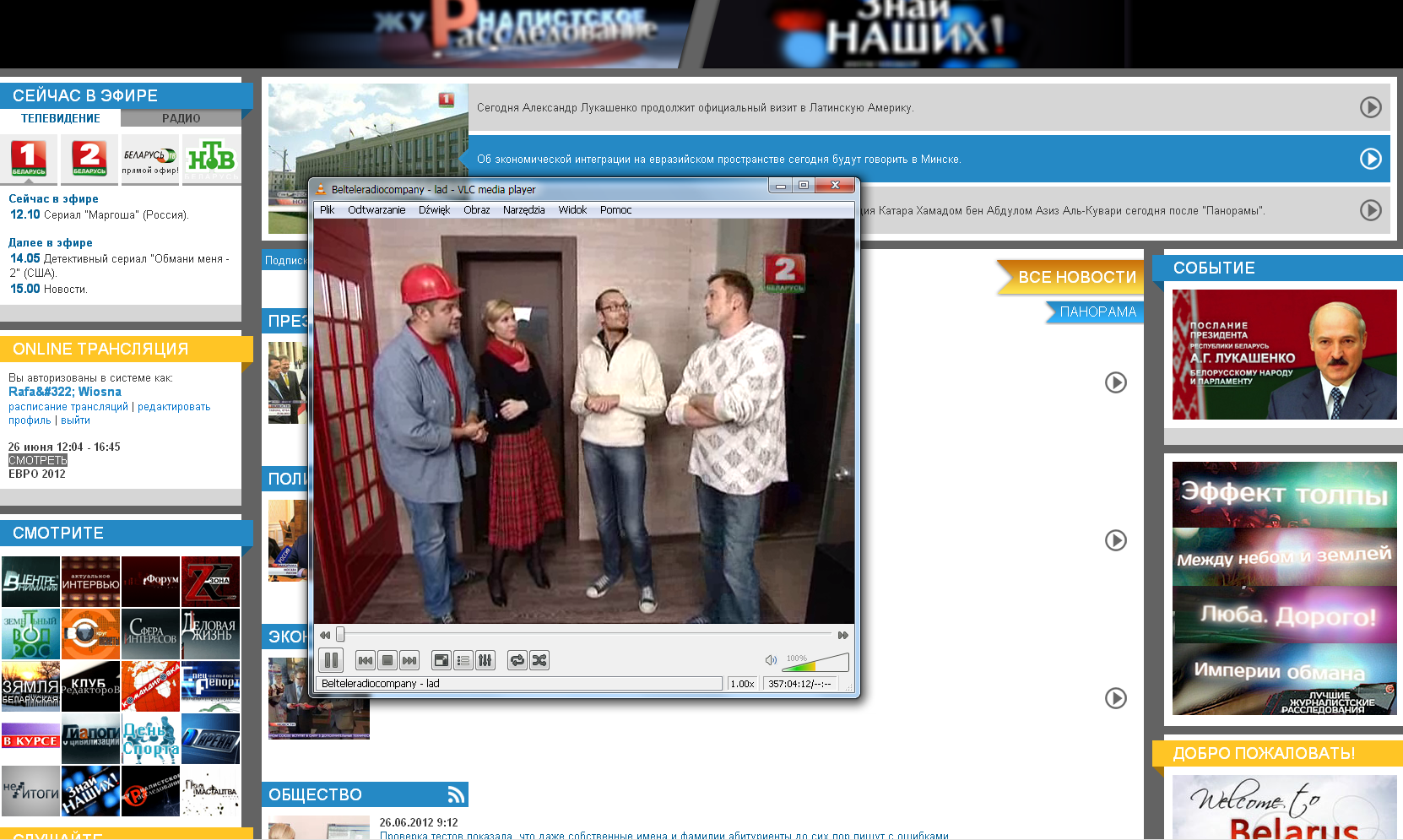Show the VLC playlist
This screenshot has width=1403, height=840.
463,660
